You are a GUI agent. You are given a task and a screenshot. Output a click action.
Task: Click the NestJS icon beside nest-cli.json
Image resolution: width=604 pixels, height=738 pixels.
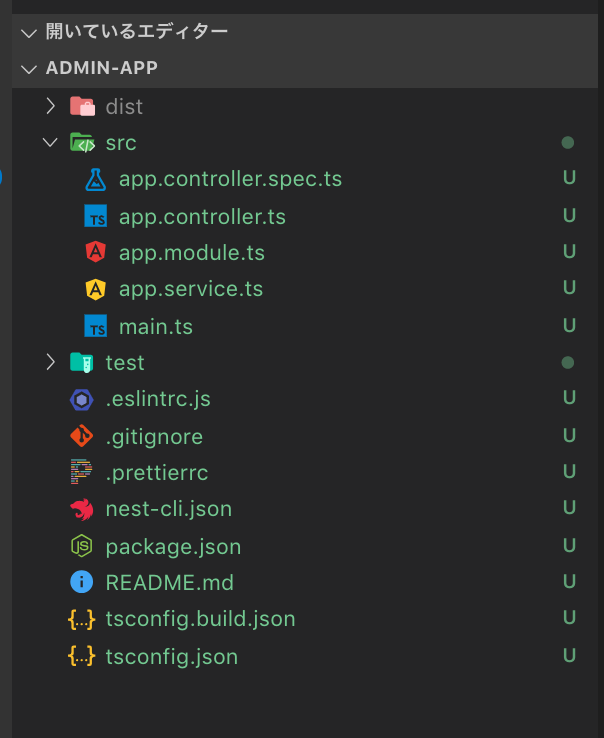[x=82, y=510]
